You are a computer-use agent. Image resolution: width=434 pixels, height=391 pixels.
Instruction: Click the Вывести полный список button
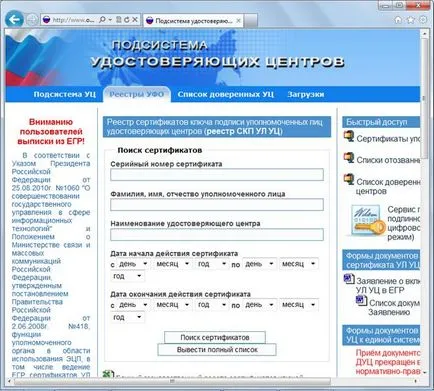[x=217, y=350]
